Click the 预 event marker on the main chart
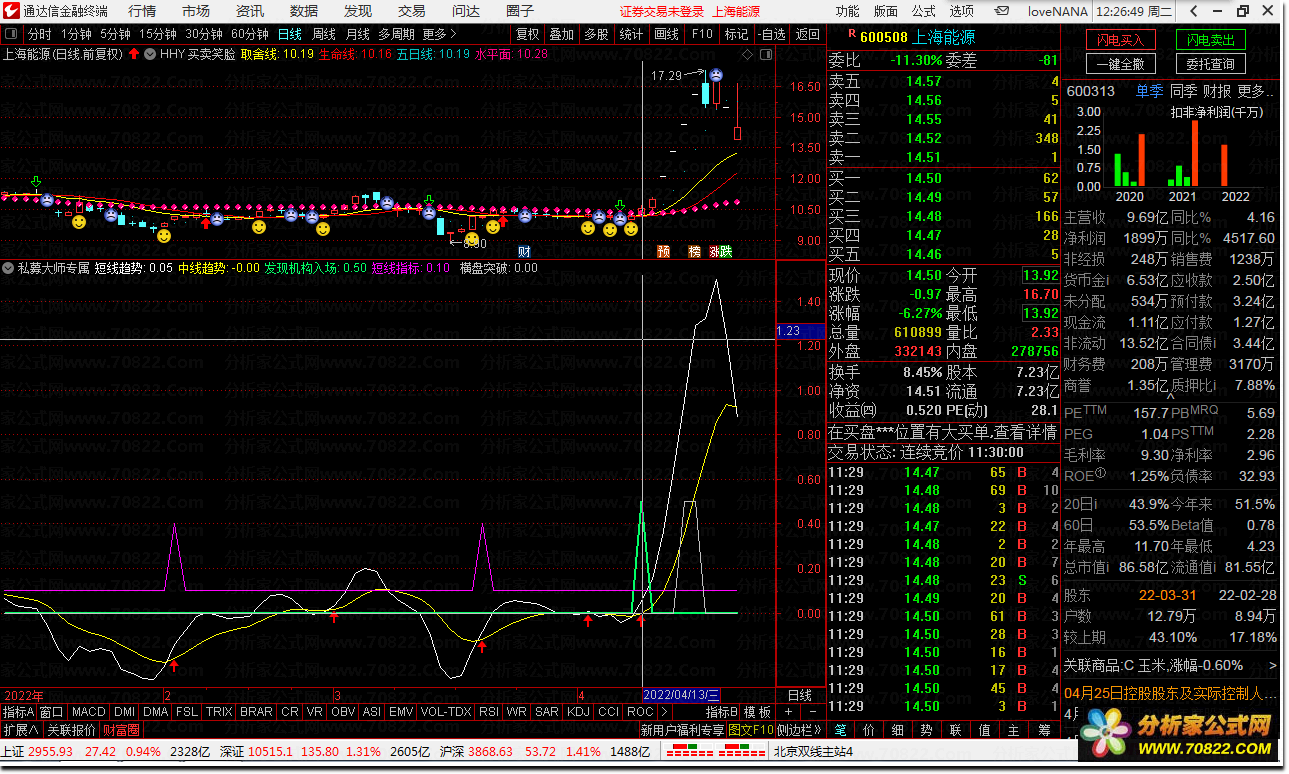Image resolution: width=1289 pixels, height=774 pixels. pyautogui.click(x=664, y=251)
